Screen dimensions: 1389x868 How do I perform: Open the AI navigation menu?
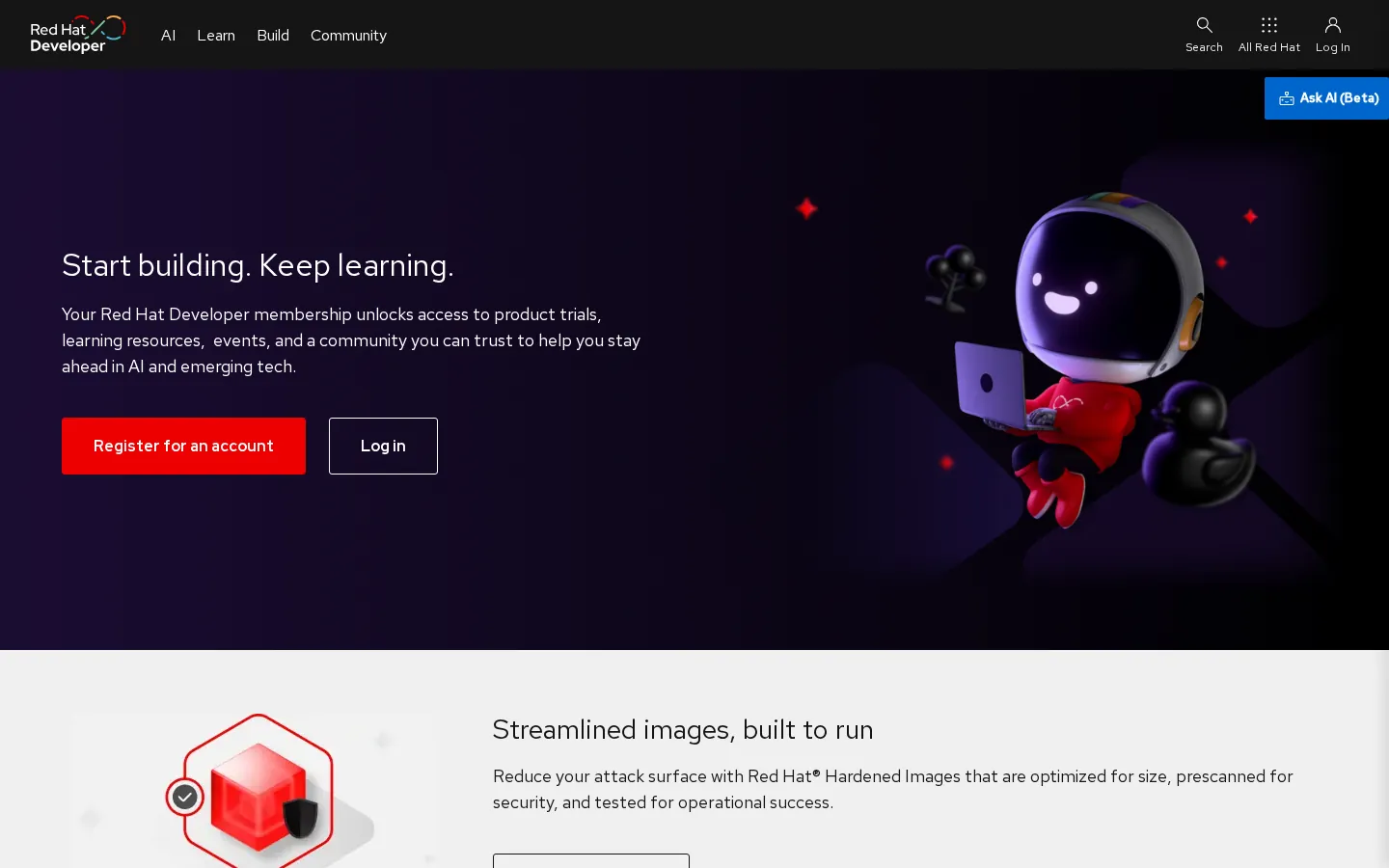[168, 35]
